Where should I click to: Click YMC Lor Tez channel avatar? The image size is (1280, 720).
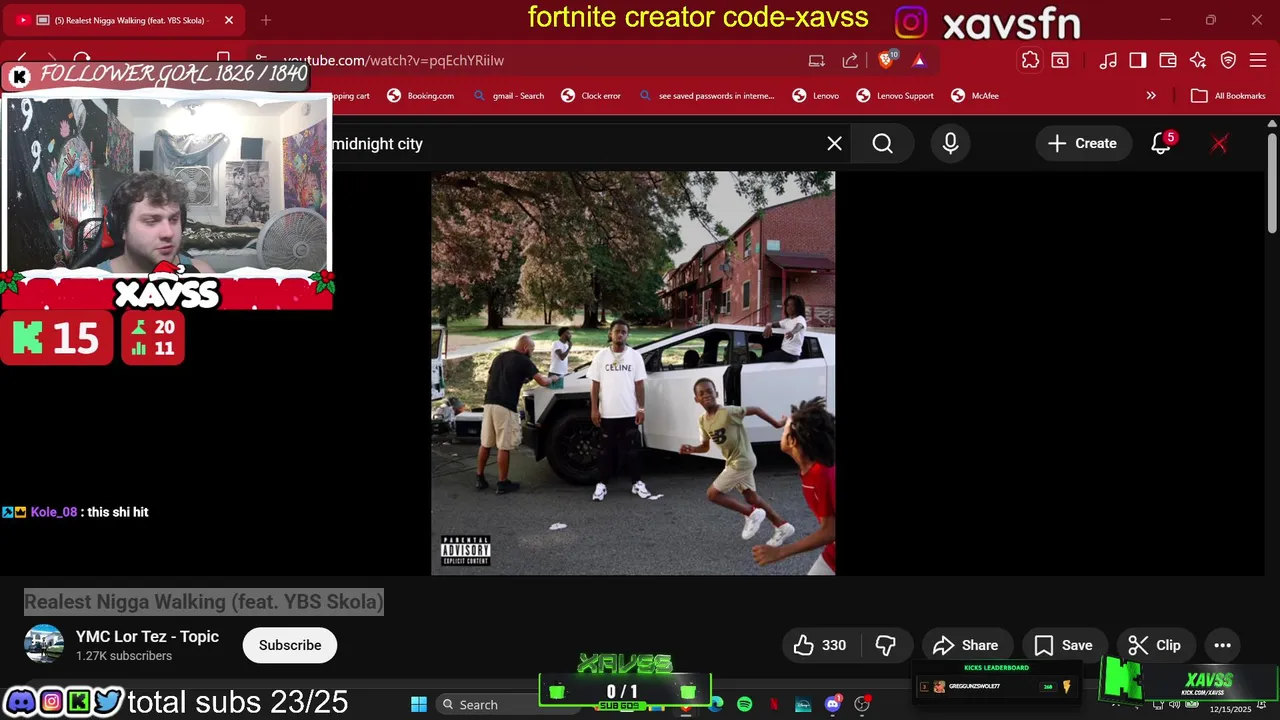click(44, 645)
